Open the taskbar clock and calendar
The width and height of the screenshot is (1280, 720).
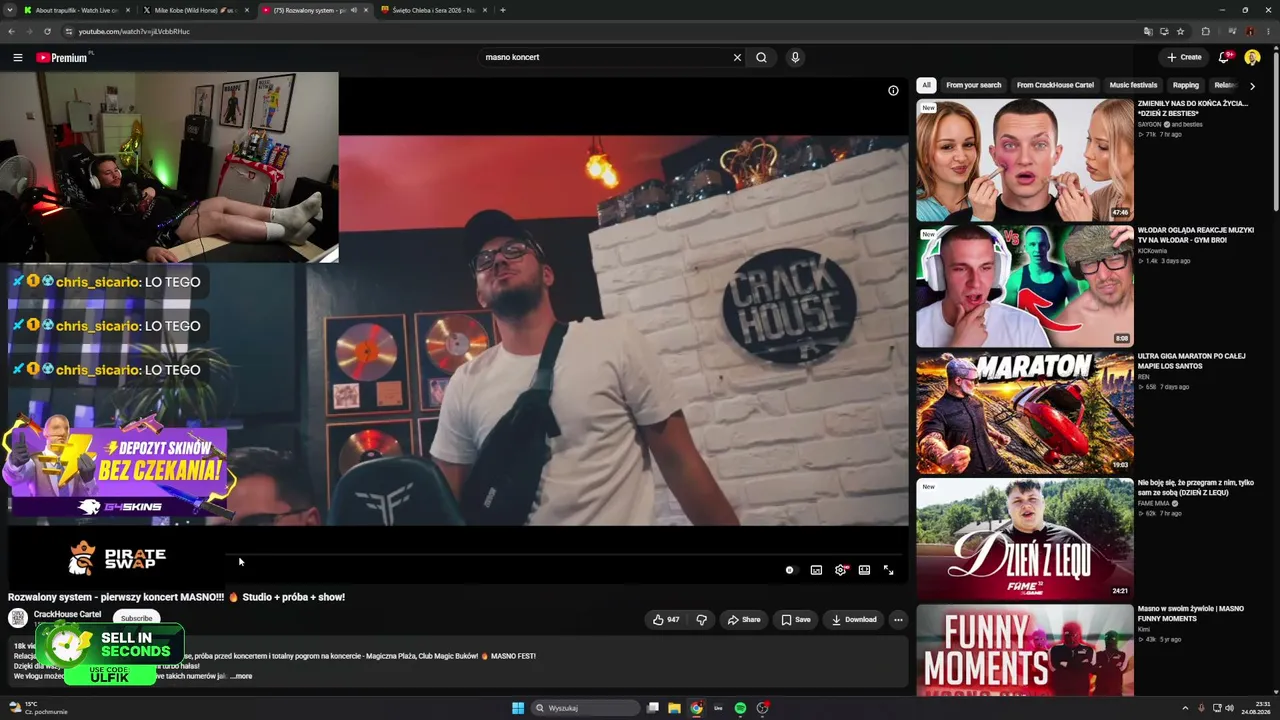(x=1255, y=708)
